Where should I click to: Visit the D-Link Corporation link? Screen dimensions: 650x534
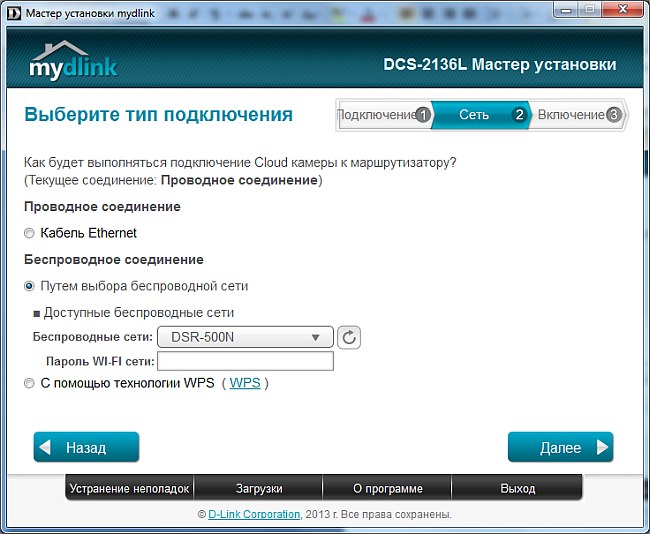point(254,514)
